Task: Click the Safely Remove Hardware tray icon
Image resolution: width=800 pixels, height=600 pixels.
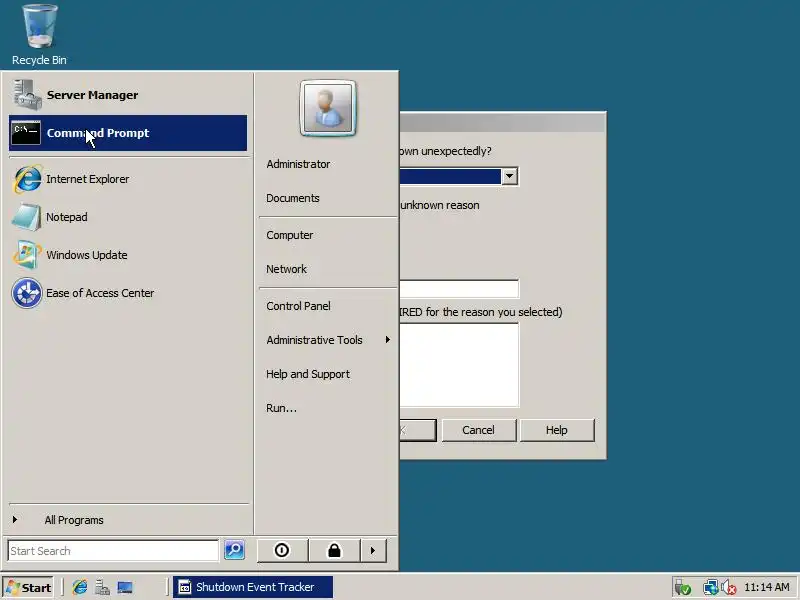Action: (683, 588)
